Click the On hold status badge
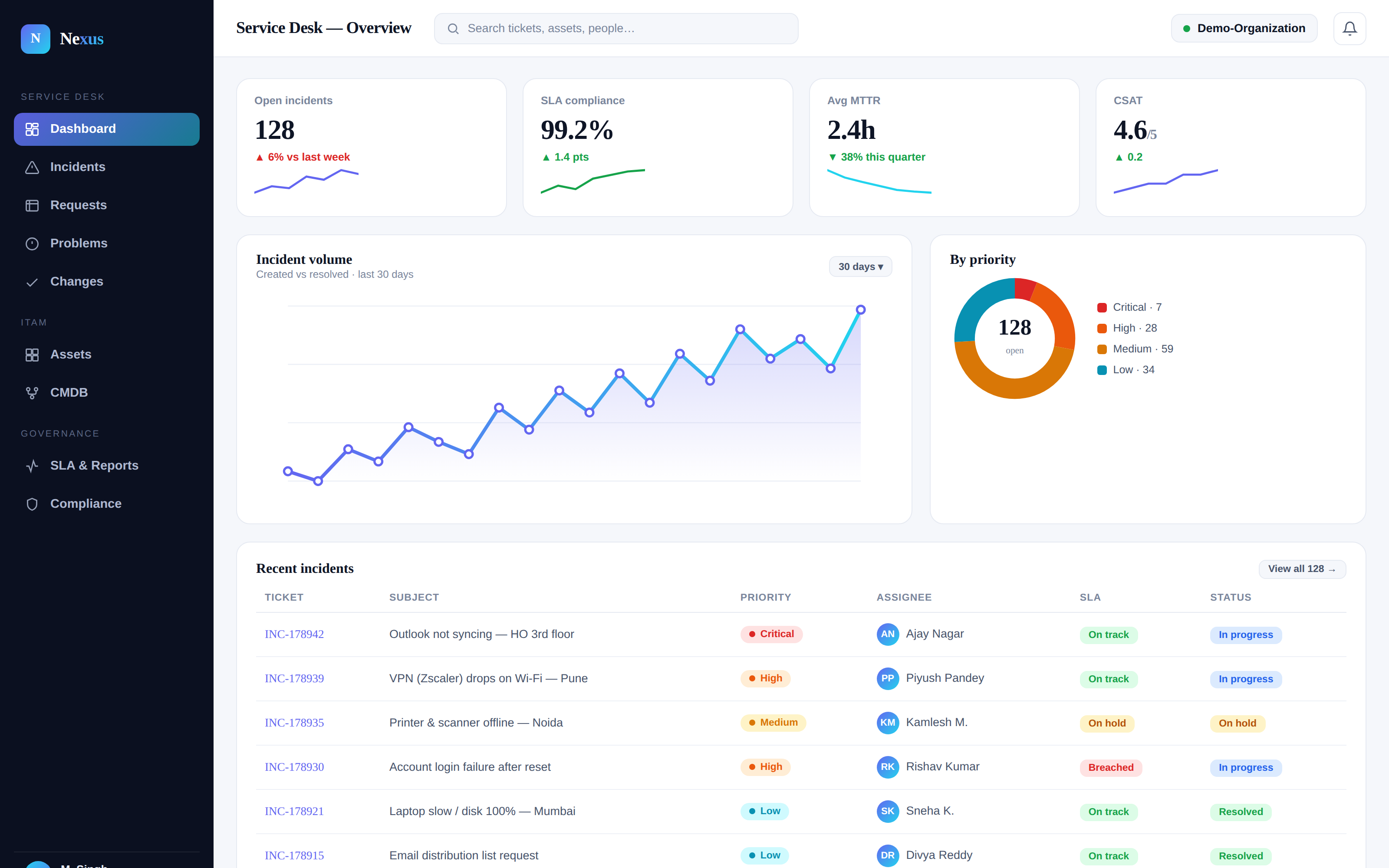 (x=1237, y=723)
